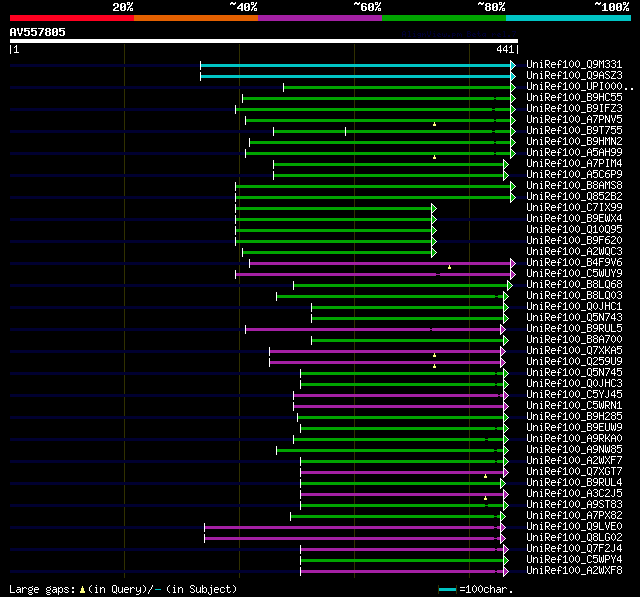Image resolution: width=640 pixels, height=597 pixels.
Task: Select the UniRef100_Q10Q95 label
Action: (574, 230)
